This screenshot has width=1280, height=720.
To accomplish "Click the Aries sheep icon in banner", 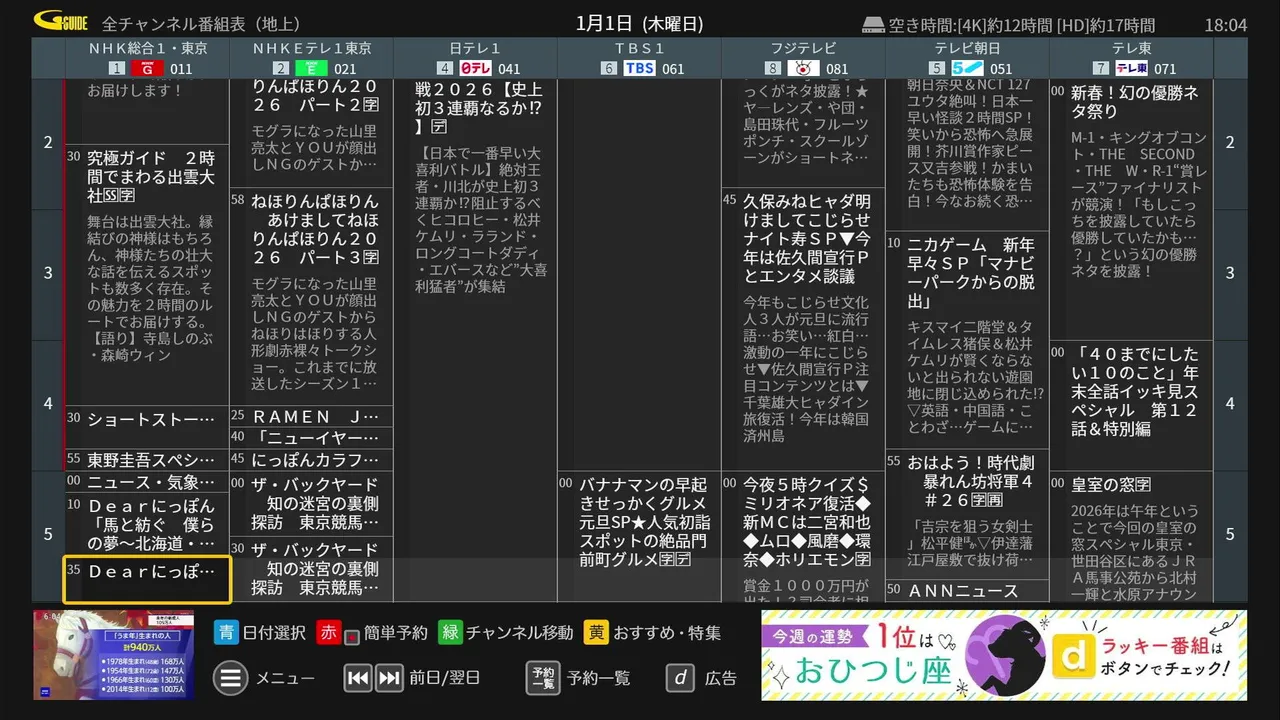I will click(x=1007, y=655).
